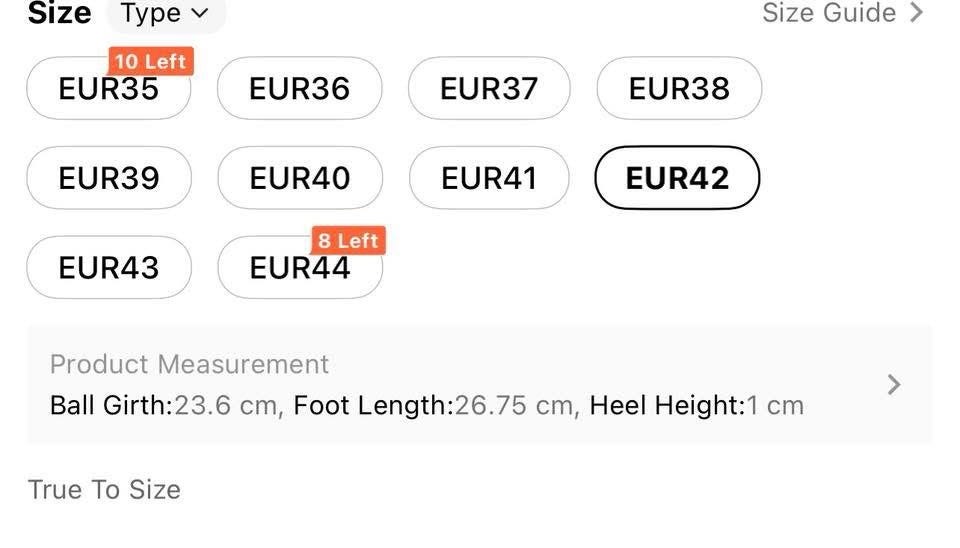This screenshot has width=960, height=548.
Task: Click the '8 Left' stock badge
Action: 349,241
